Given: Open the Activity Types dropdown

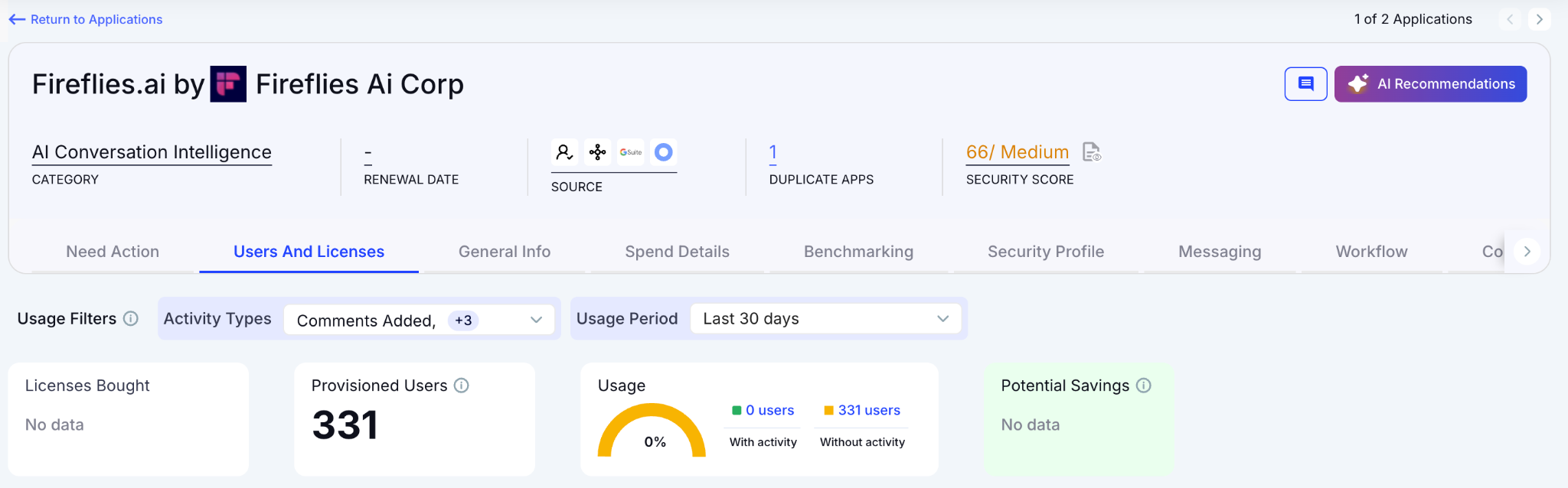Looking at the screenshot, I should [x=418, y=319].
